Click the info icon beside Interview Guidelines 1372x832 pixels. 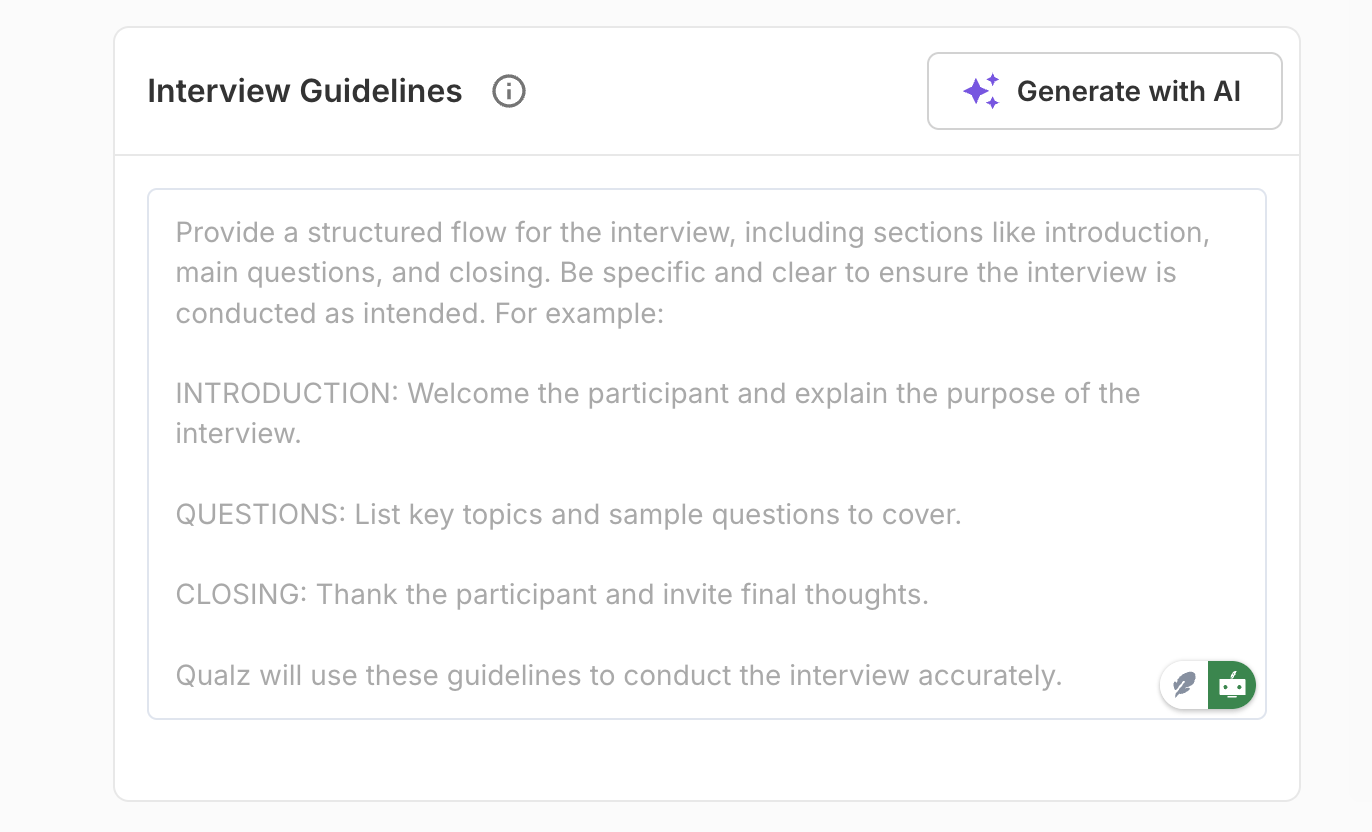(x=509, y=92)
